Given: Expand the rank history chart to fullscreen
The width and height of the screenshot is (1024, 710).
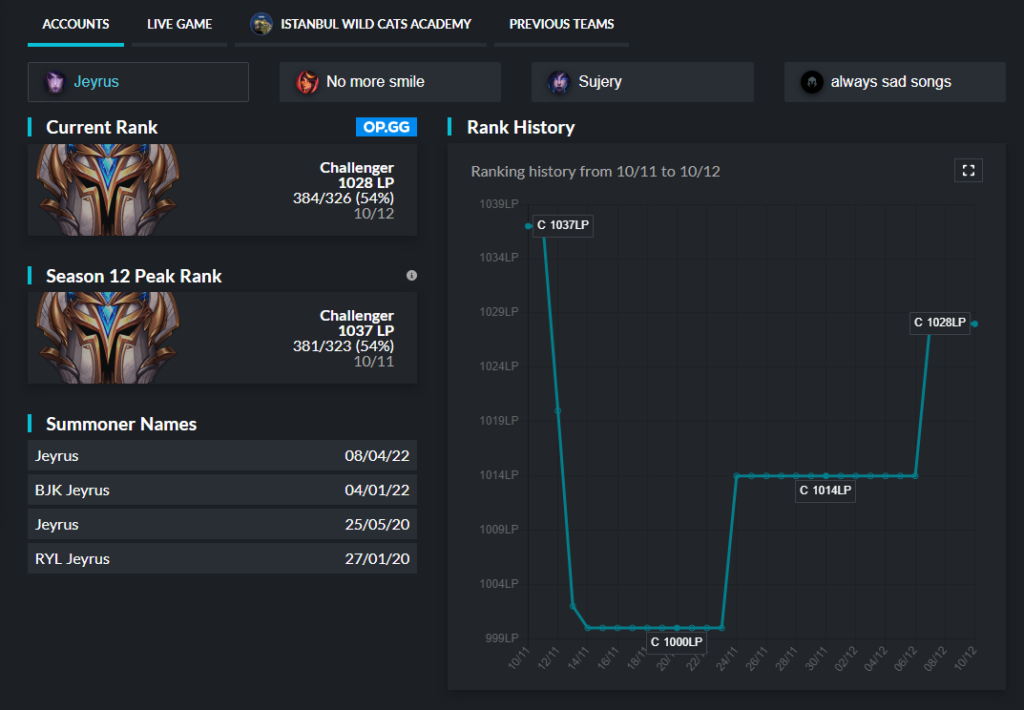Looking at the screenshot, I should (x=968, y=170).
